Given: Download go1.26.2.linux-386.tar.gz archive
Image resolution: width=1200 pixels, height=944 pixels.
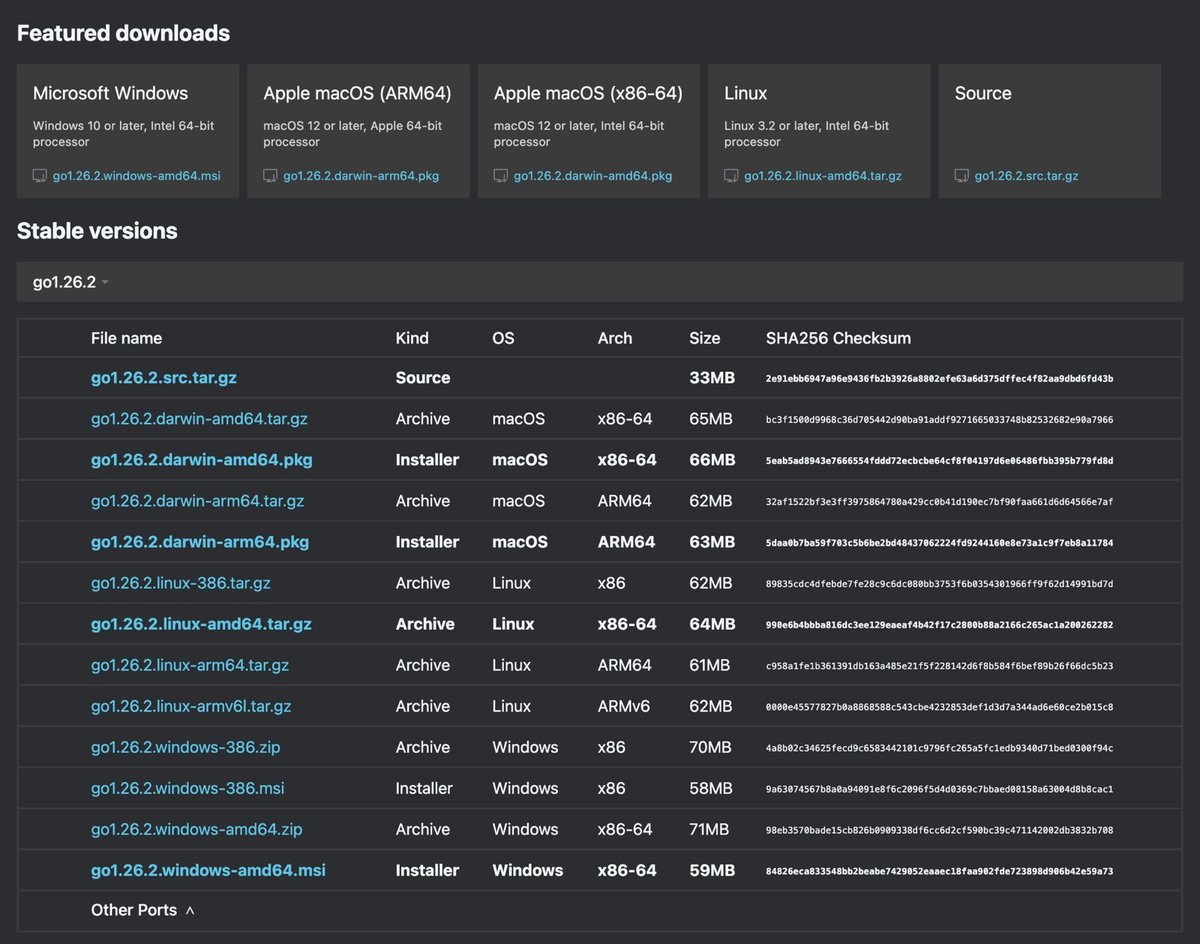Looking at the screenshot, I should 181,583.
